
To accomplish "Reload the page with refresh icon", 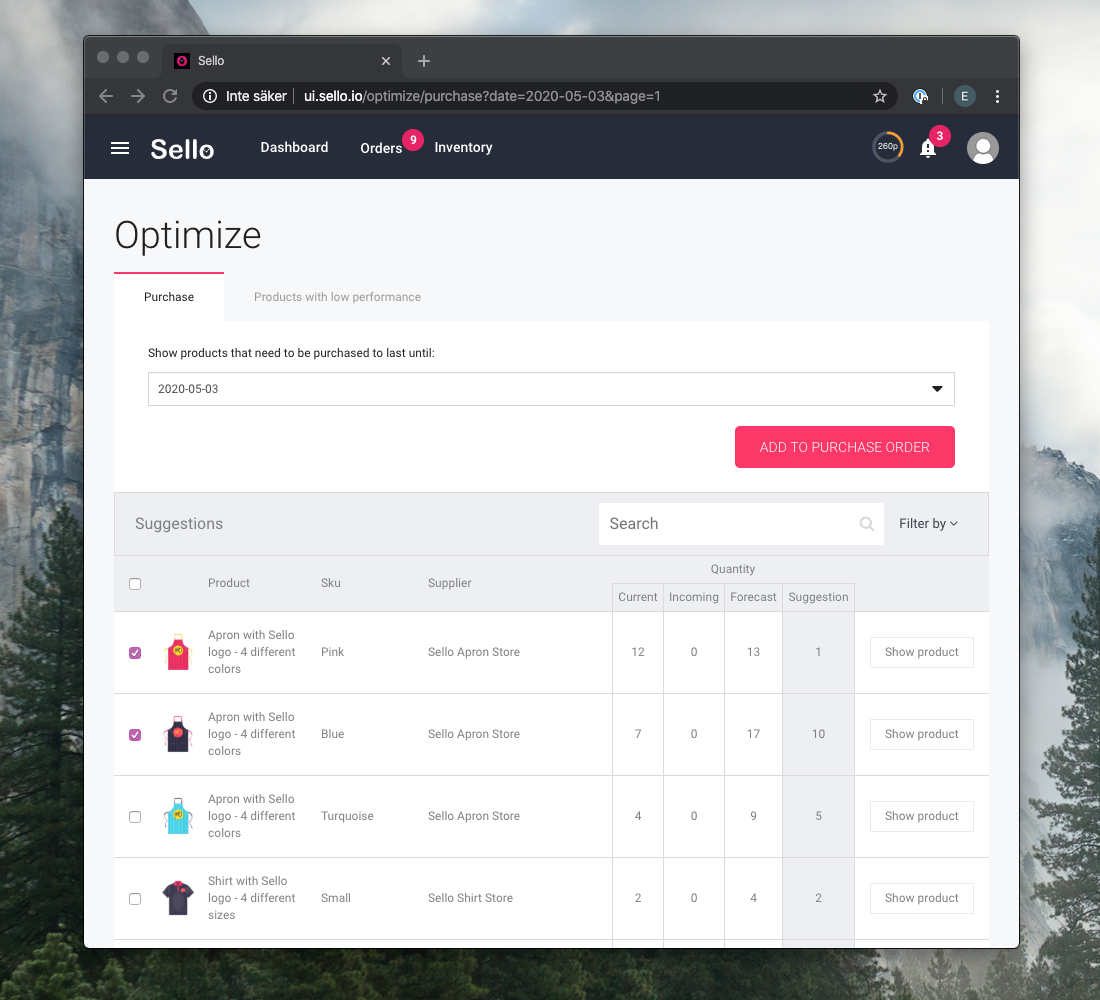I will tap(170, 96).
